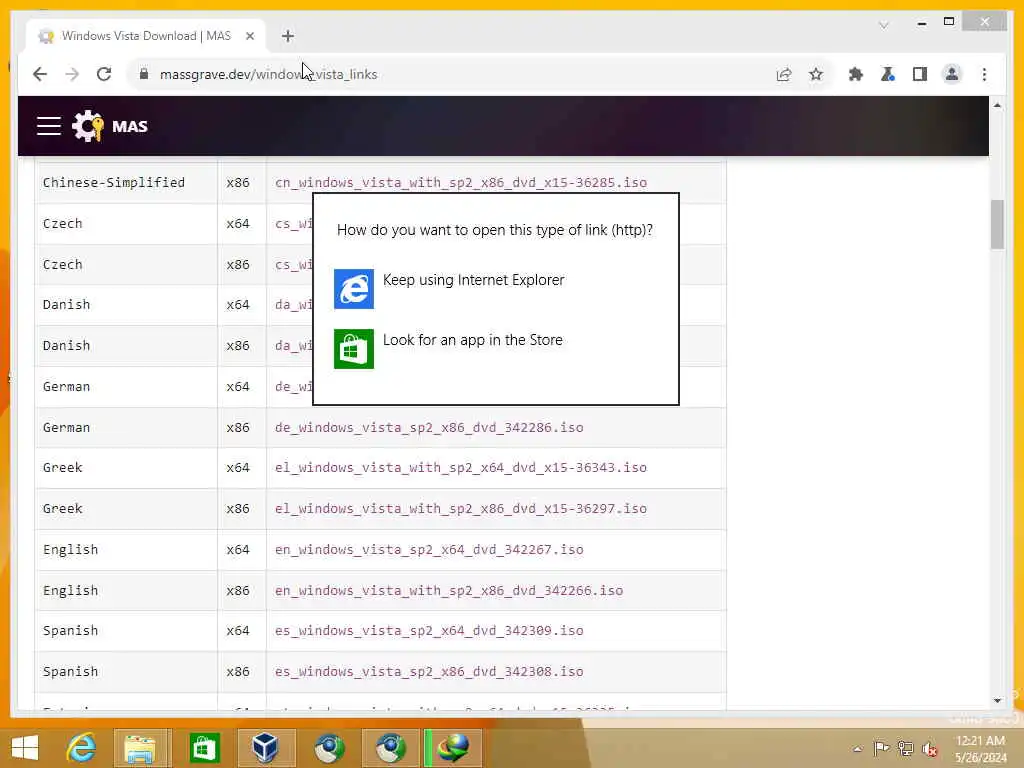The height and width of the screenshot is (768, 1024).
Task: Open the Chrome profile avatar
Action: [952, 74]
